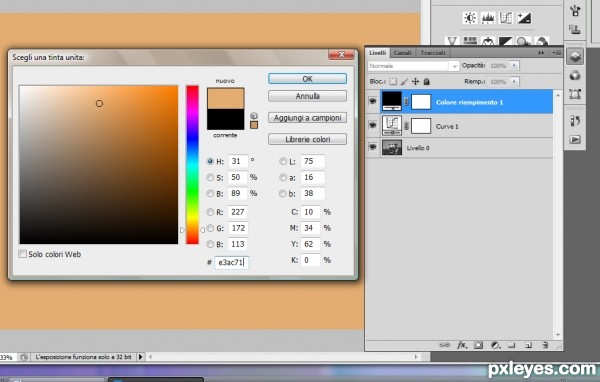600x382 pixels.
Task: Open the Normale blend mode dropdown
Action: tap(413, 66)
